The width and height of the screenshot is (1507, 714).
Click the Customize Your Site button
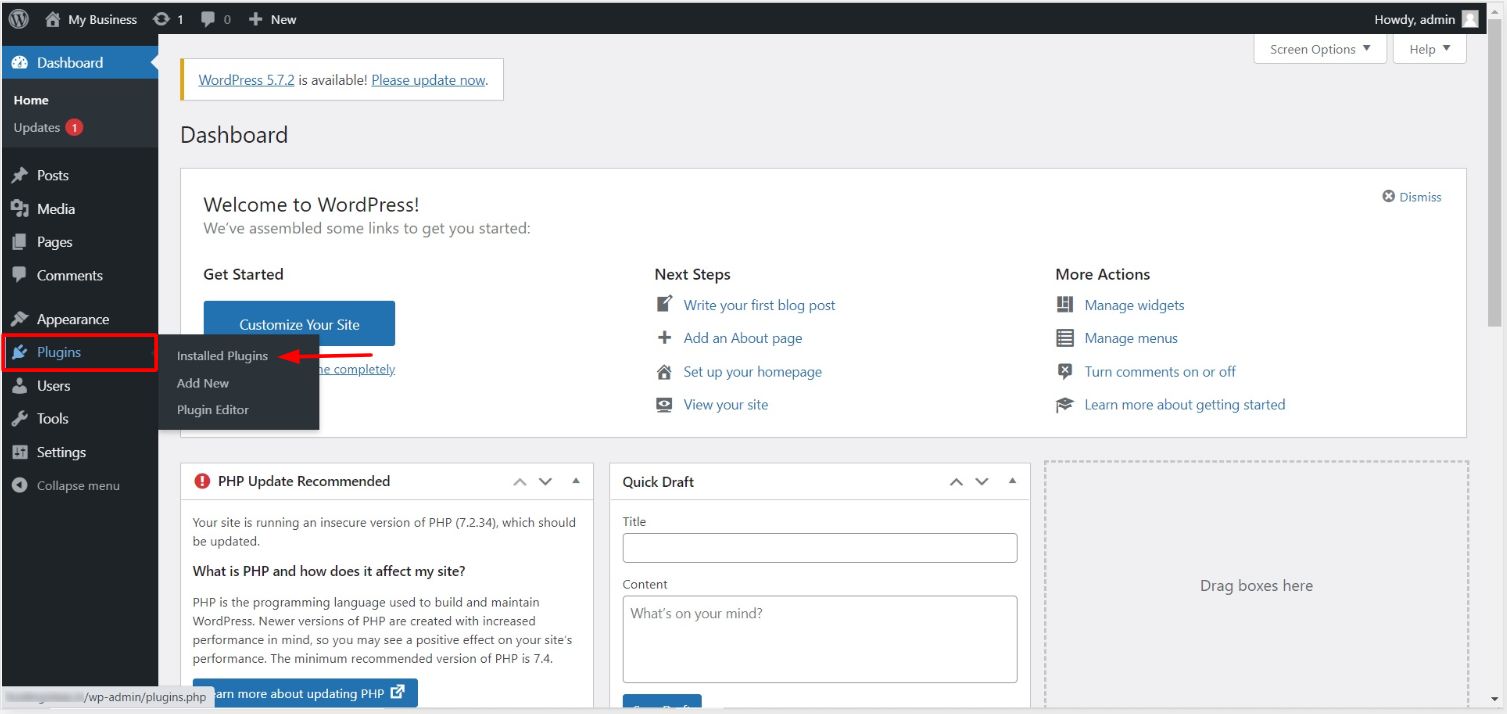click(299, 324)
